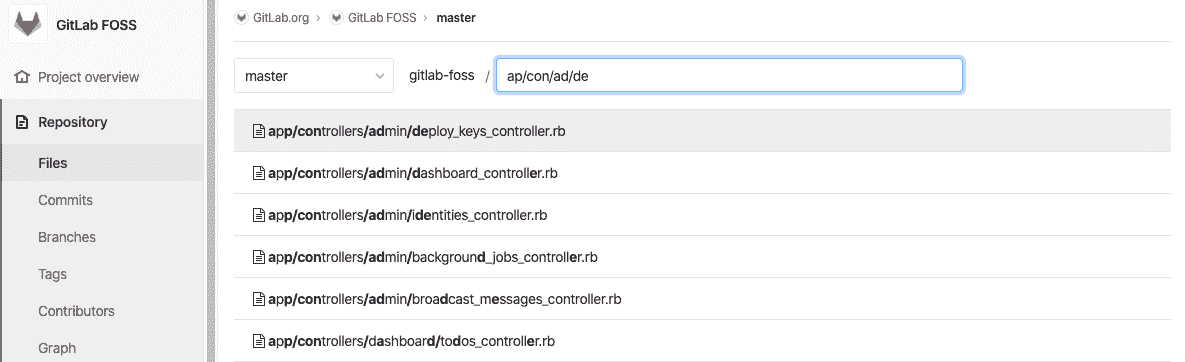The height and width of the screenshot is (362, 1185).
Task: Click GitLab.org avatar icon in breadcrumb
Action: 242,17
